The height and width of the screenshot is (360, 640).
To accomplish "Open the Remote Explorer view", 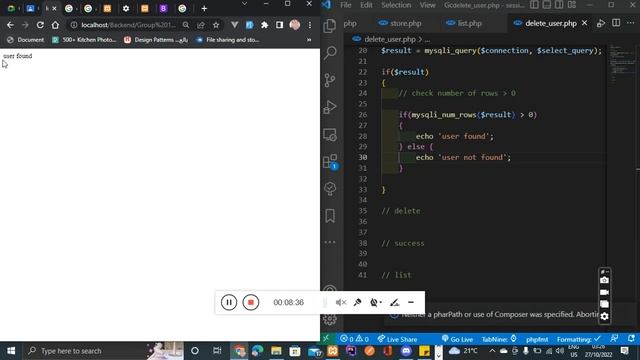I will (330, 134).
